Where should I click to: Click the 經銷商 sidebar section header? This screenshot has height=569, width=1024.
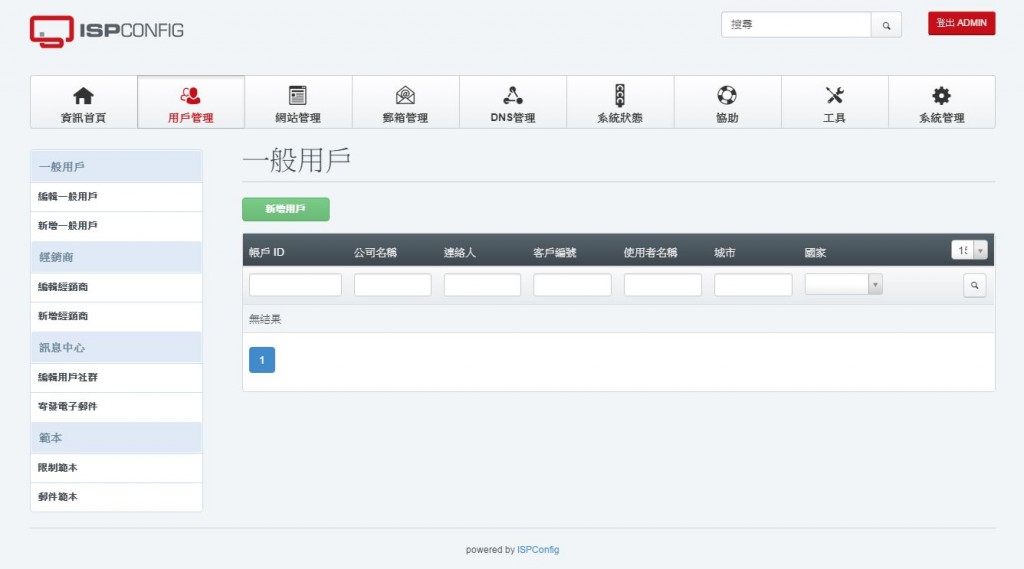coord(116,257)
